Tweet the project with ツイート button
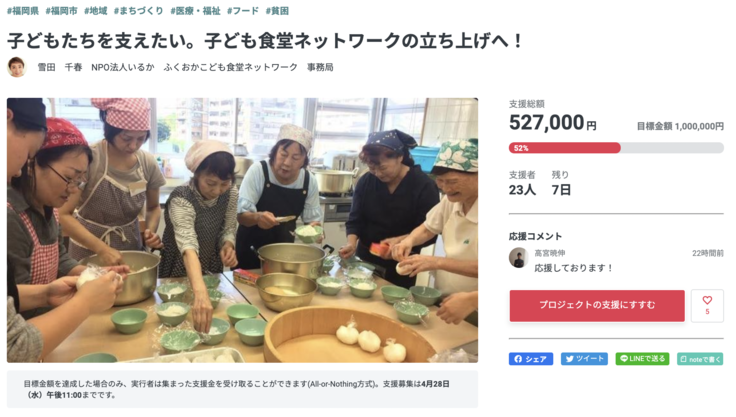The height and width of the screenshot is (417, 736). click(584, 359)
